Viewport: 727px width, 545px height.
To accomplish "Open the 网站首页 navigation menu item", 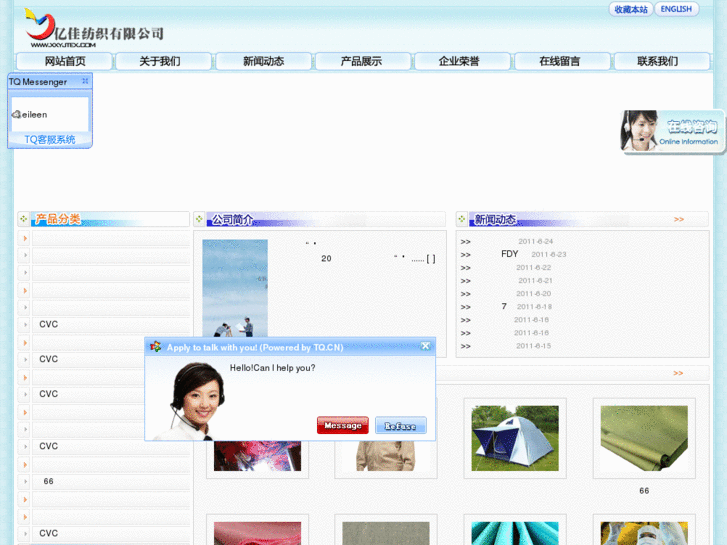I will tap(65, 61).
